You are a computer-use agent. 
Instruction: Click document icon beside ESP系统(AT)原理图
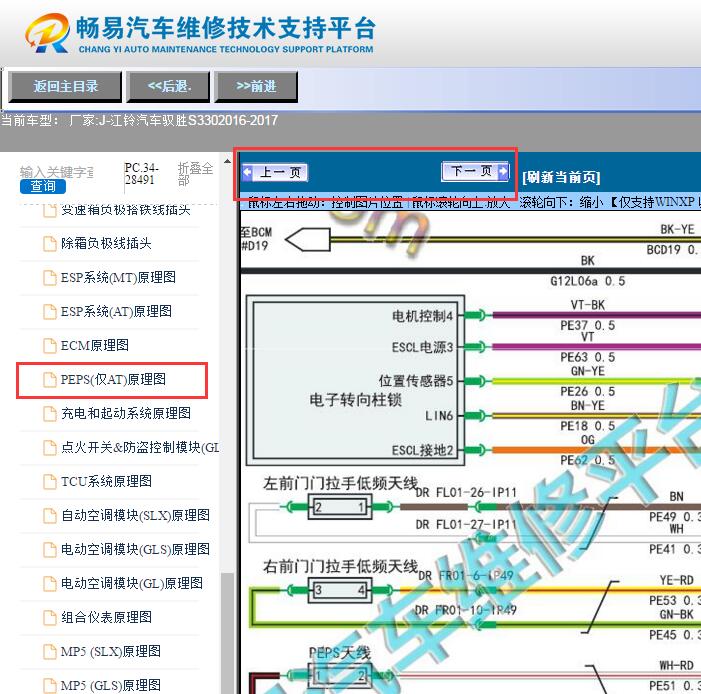[x=50, y=312]
